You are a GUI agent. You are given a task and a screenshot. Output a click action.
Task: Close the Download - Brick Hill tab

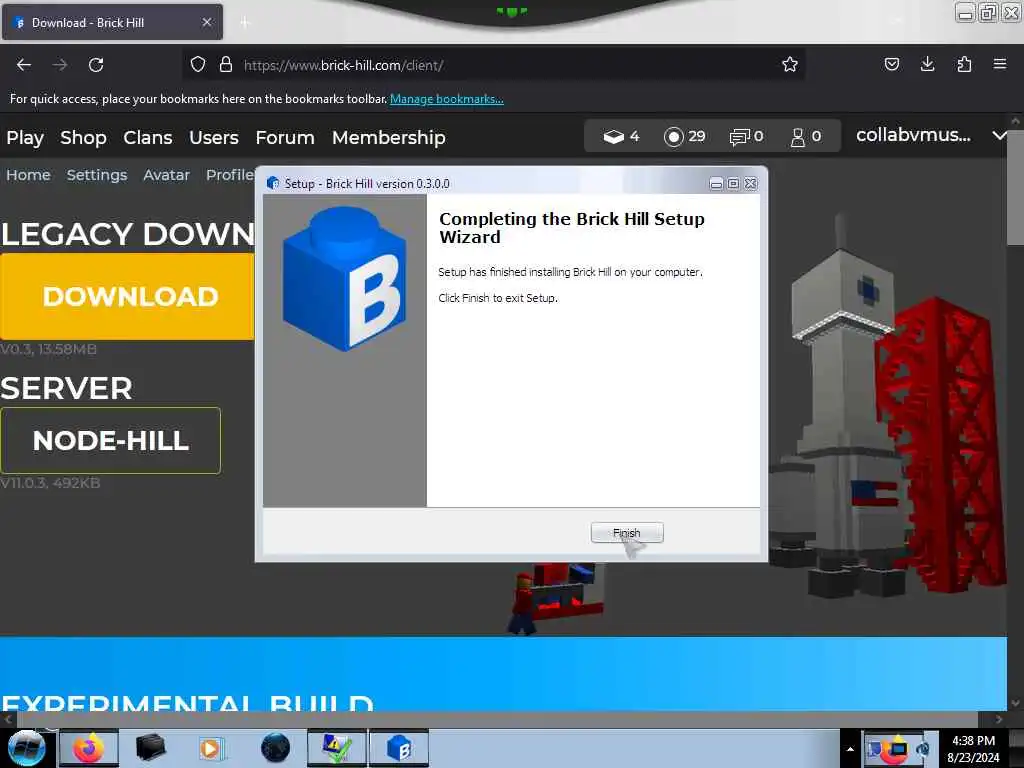point(207,22)
